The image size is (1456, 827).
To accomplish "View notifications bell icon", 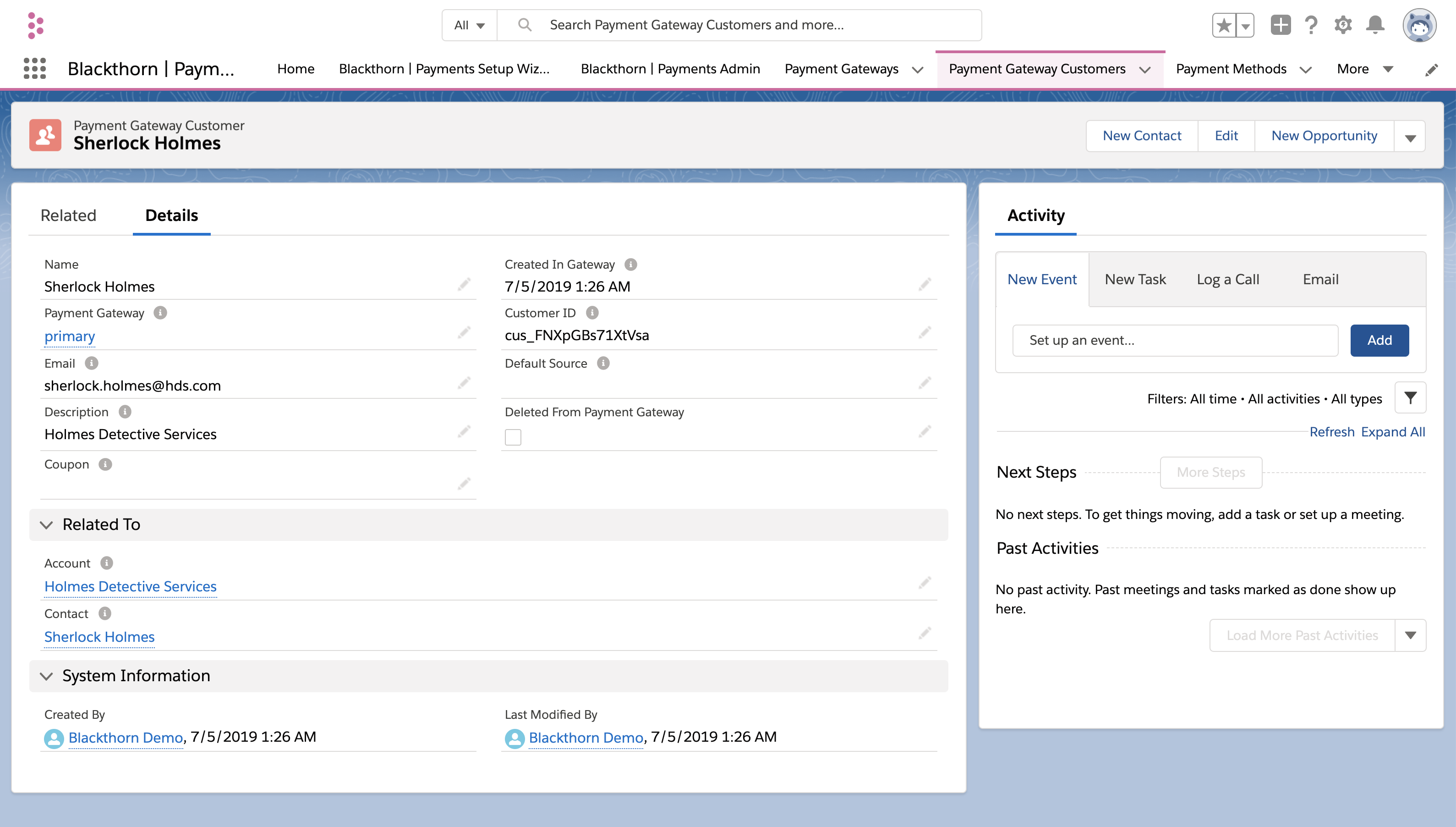I will point(1375,25).
